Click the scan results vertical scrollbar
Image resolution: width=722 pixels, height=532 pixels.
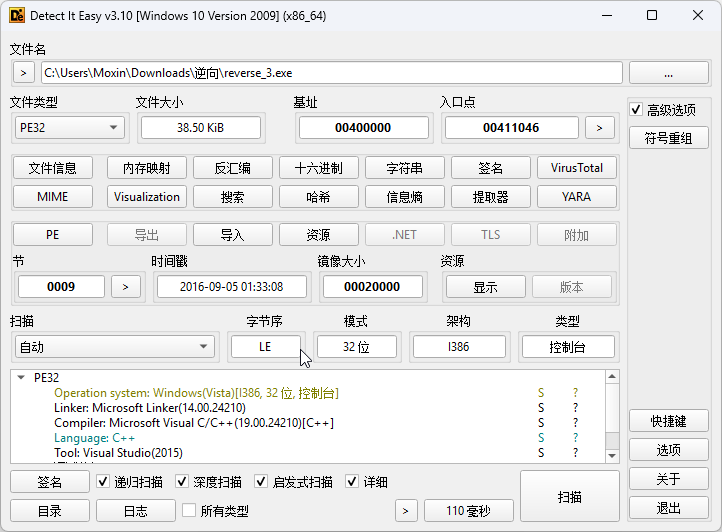coord(612,415)
